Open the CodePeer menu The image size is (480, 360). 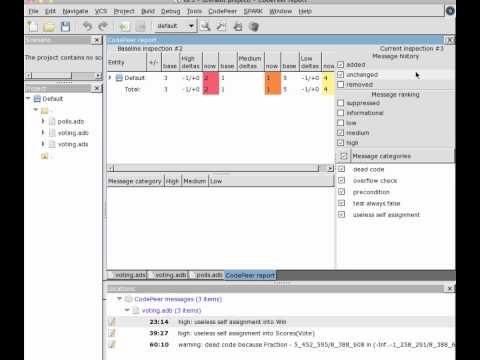(x=222, y=11)
